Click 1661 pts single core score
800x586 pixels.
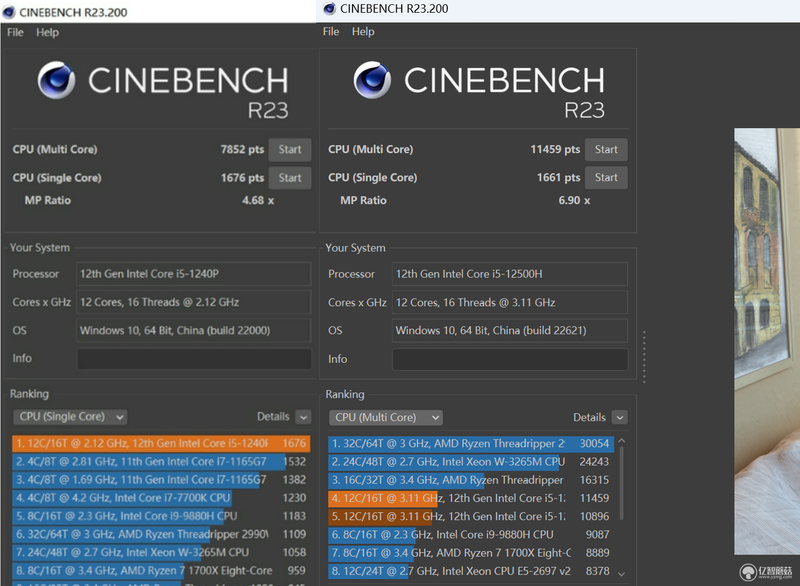coord(559,177)
